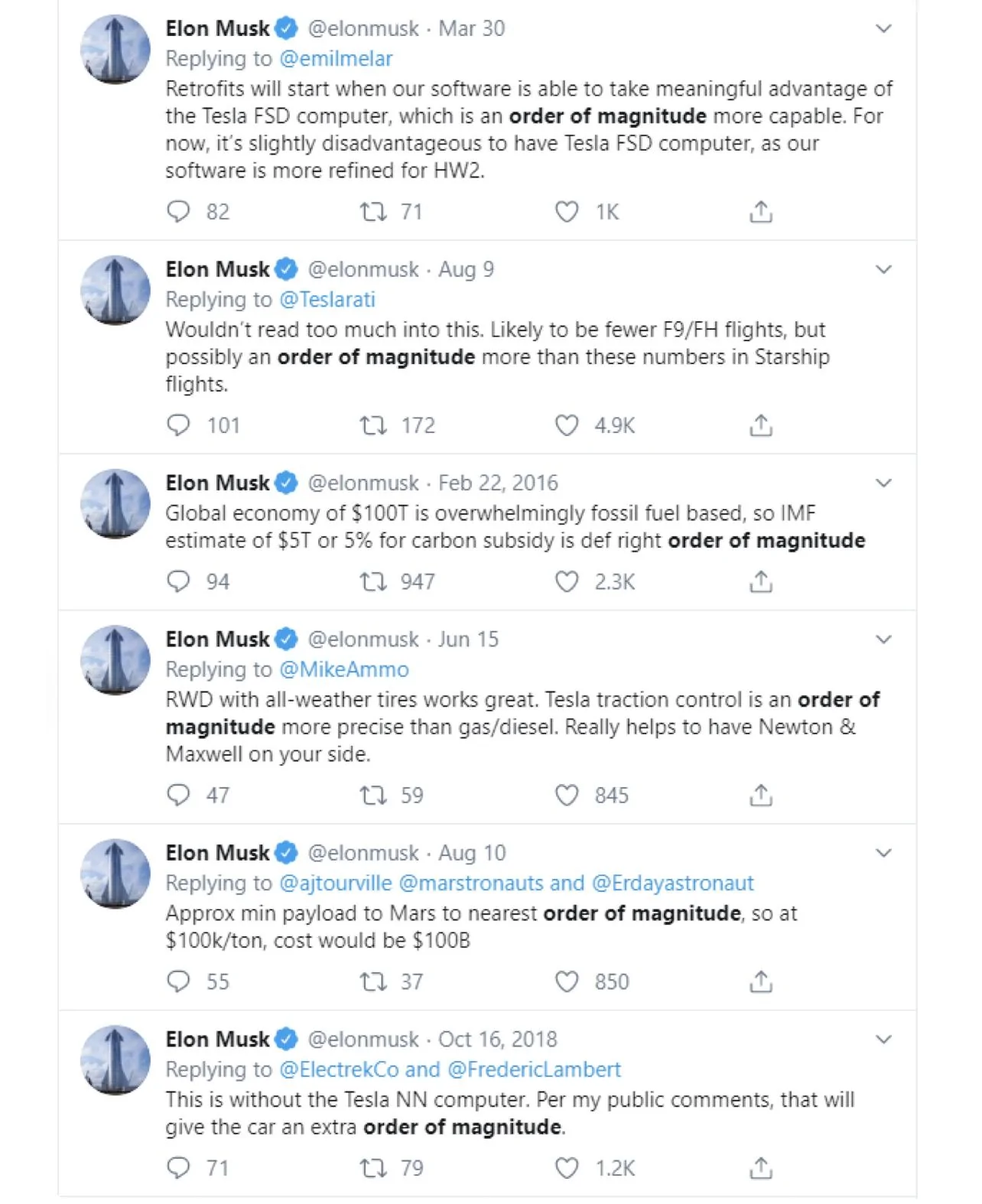Open the @emilmelar profile link
The width and height of the screenshot is (982, 1204).
point(336,58)
